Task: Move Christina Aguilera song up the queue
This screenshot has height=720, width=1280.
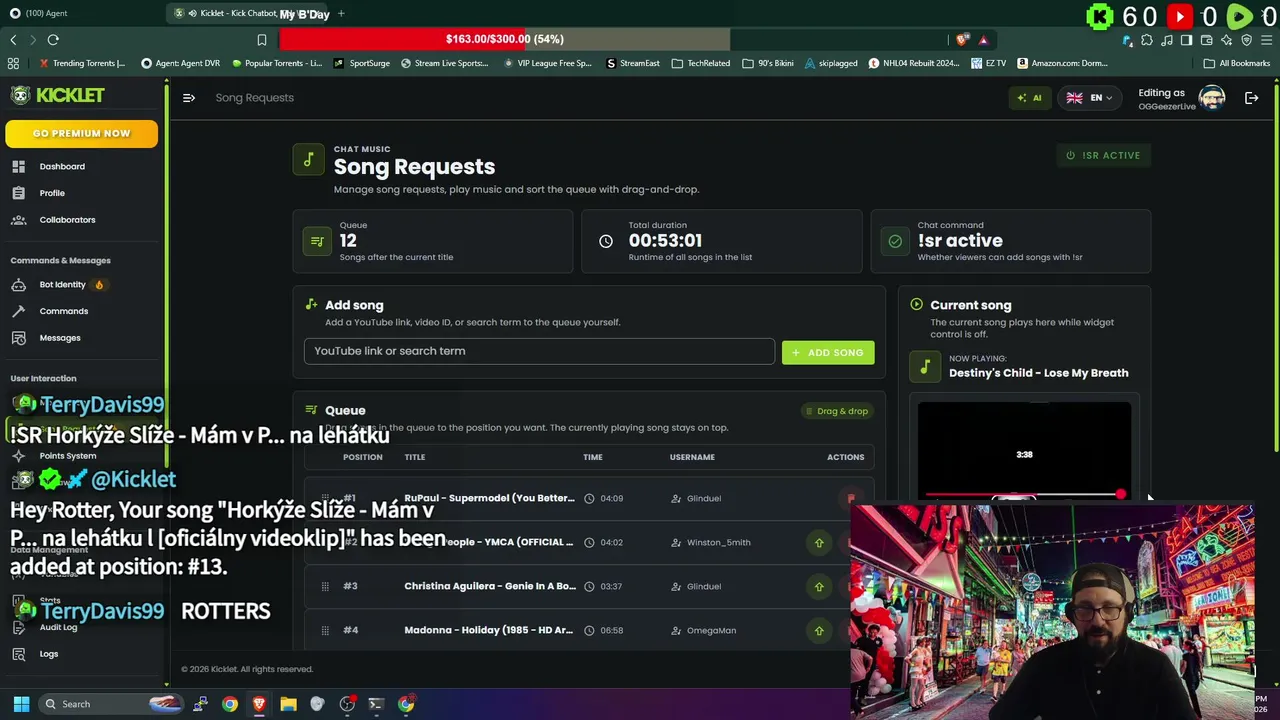Action: point(819,586)
